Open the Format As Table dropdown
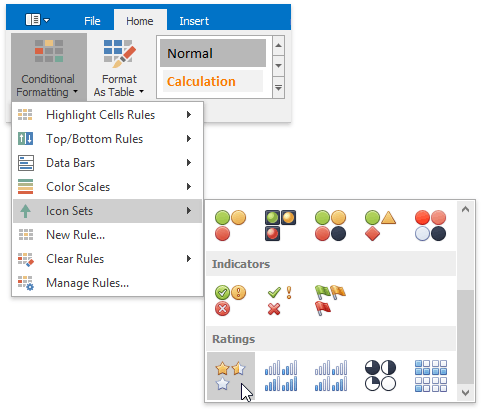Image resolution: width=482 pixels, height=410 pixels. [x=119, y=67]
